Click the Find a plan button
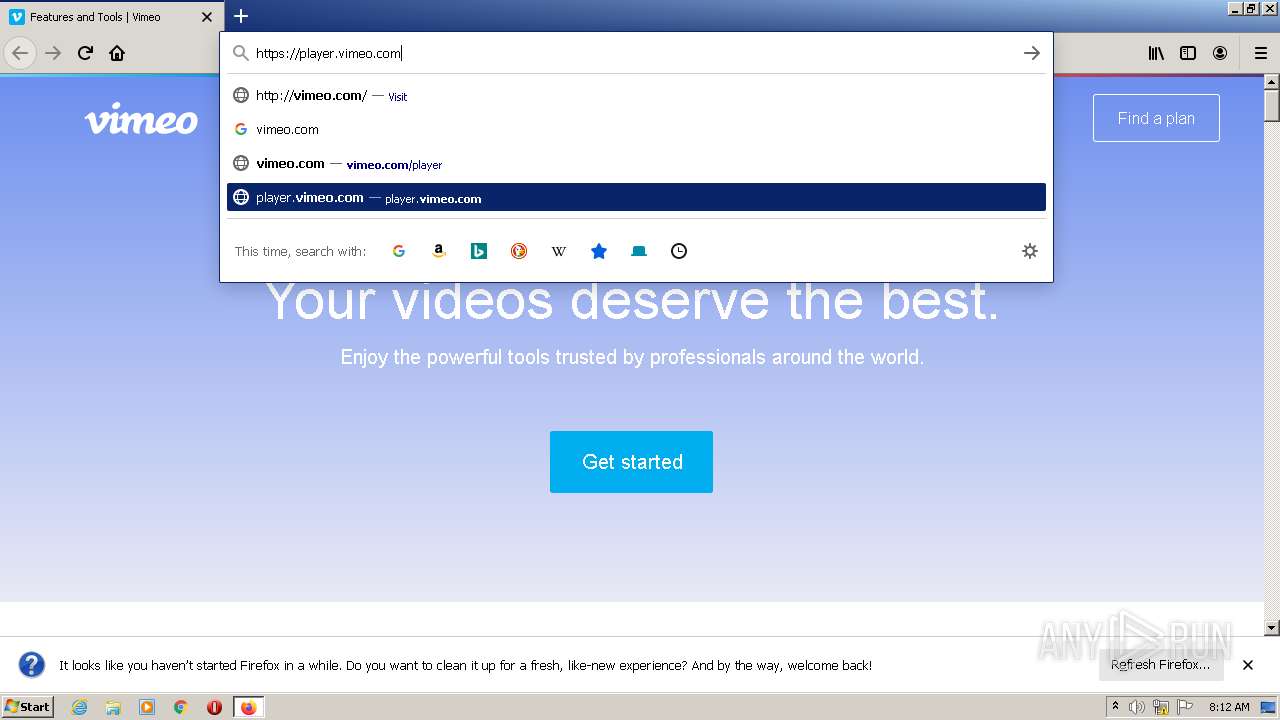 (x=1156, y=118)
